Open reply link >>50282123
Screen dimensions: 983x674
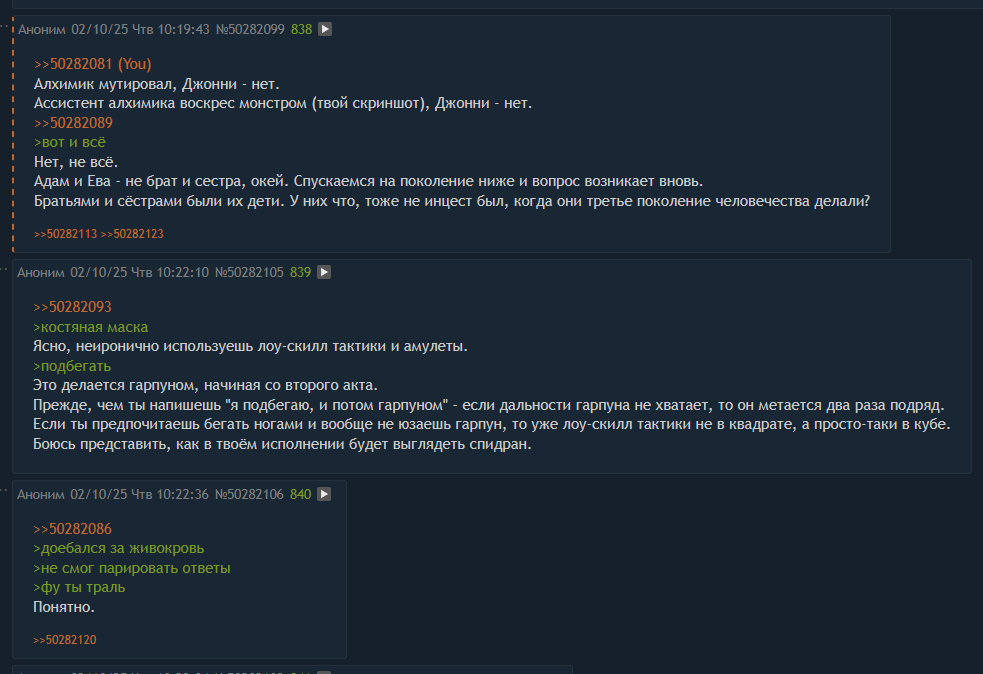(132, 234)
